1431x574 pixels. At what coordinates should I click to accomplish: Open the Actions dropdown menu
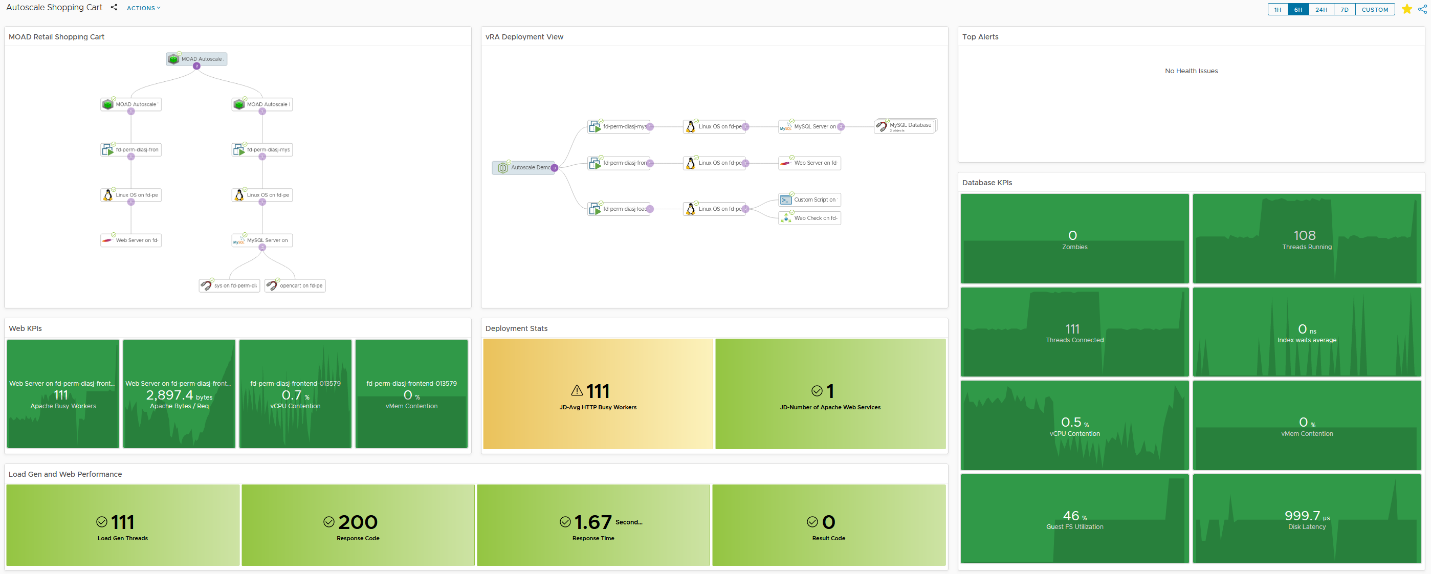tap(143, 7)
